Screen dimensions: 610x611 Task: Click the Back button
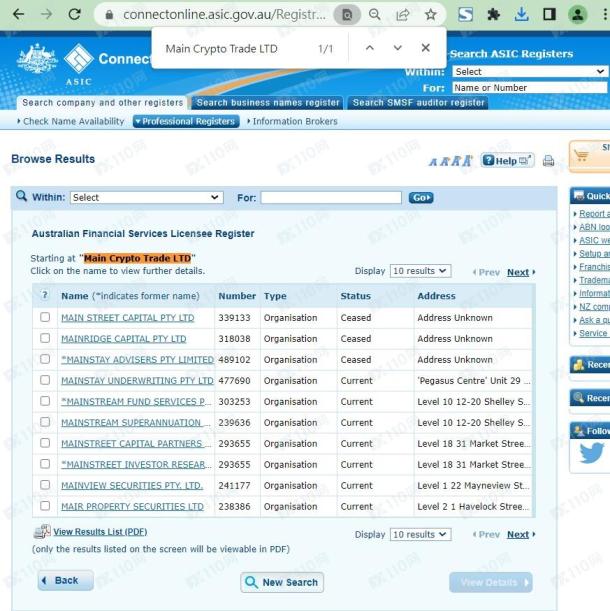click(65, 581)
